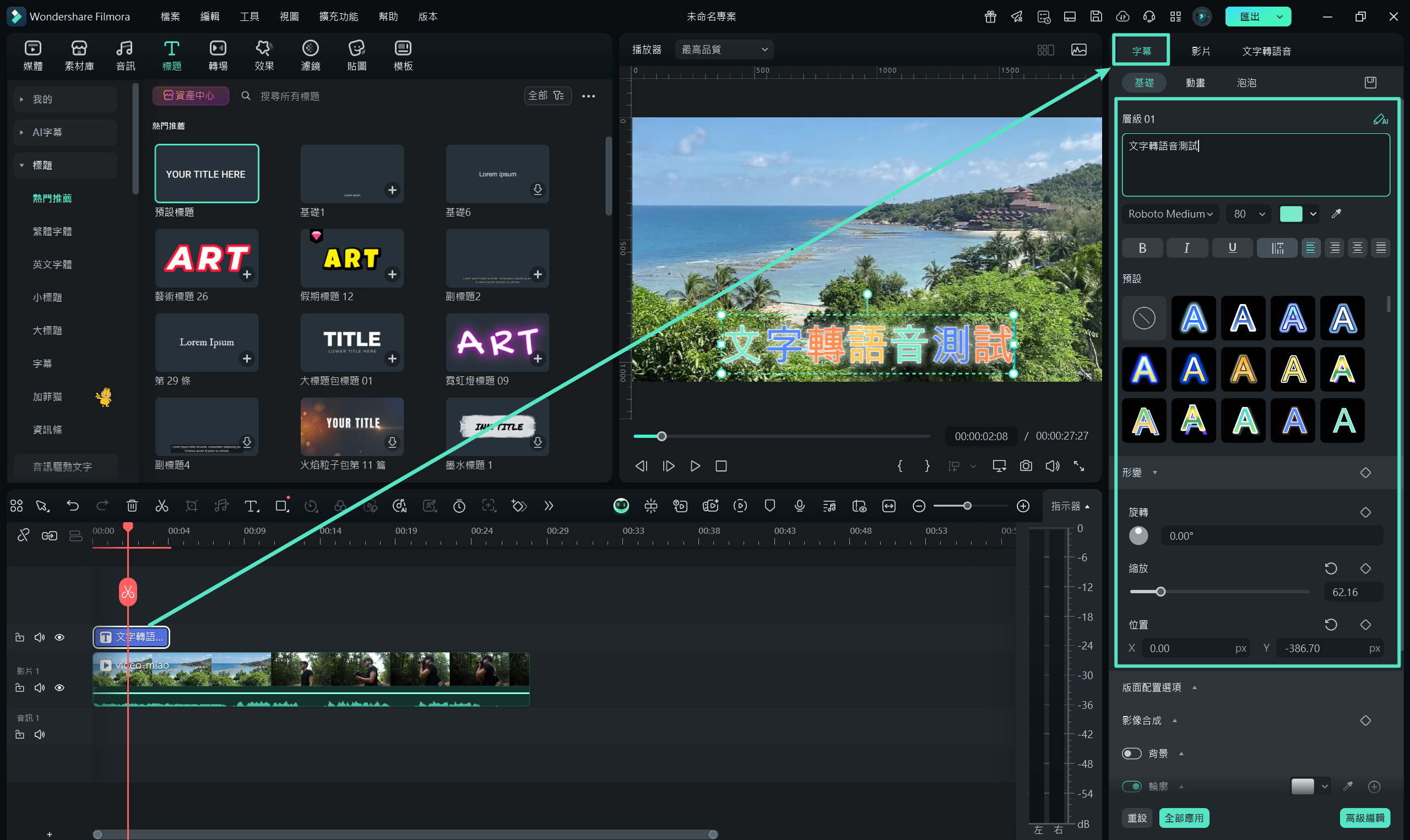Click the volume speaker icon under player
The height and width of the screenshot is (840, 1410).
tap(1053, 466)
